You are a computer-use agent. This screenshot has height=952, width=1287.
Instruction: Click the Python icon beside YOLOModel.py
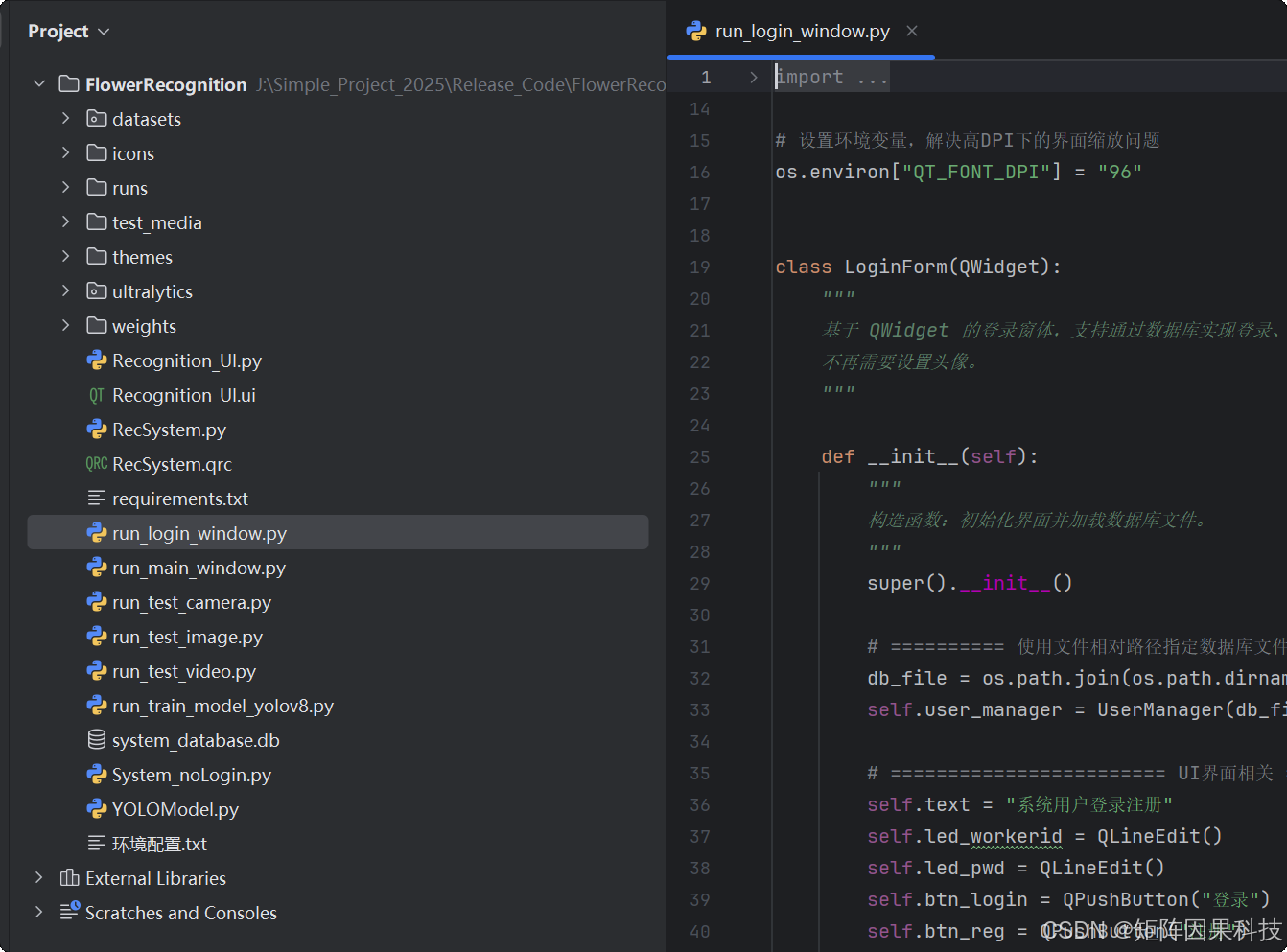(x=96, y=809)
